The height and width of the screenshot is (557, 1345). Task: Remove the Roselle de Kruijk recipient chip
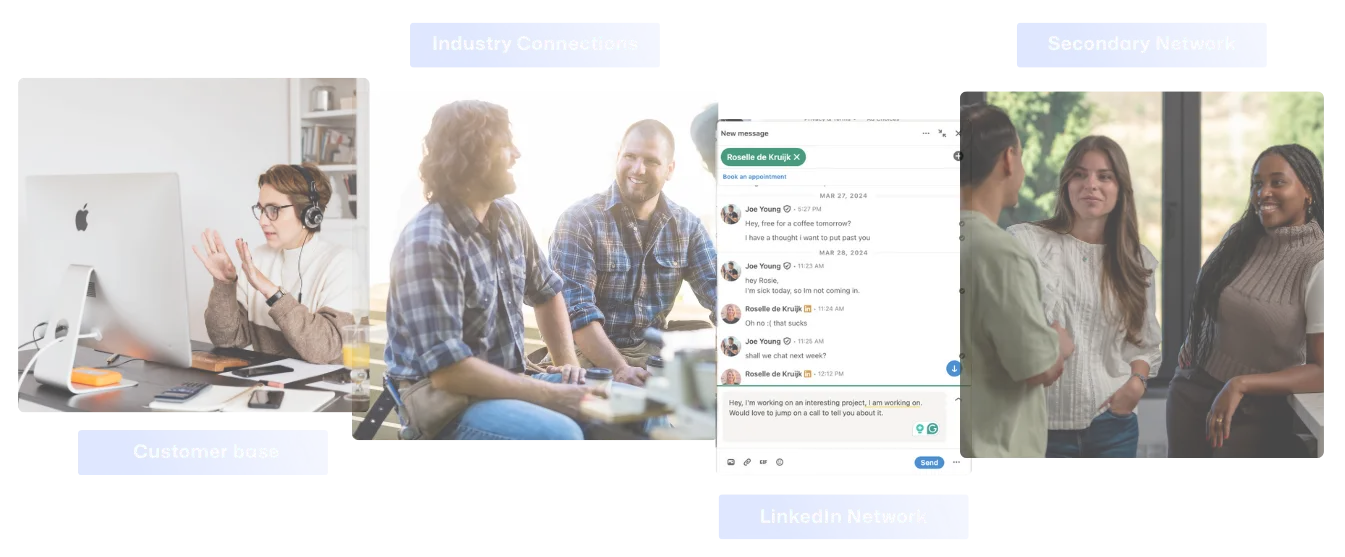pos(797,157)
